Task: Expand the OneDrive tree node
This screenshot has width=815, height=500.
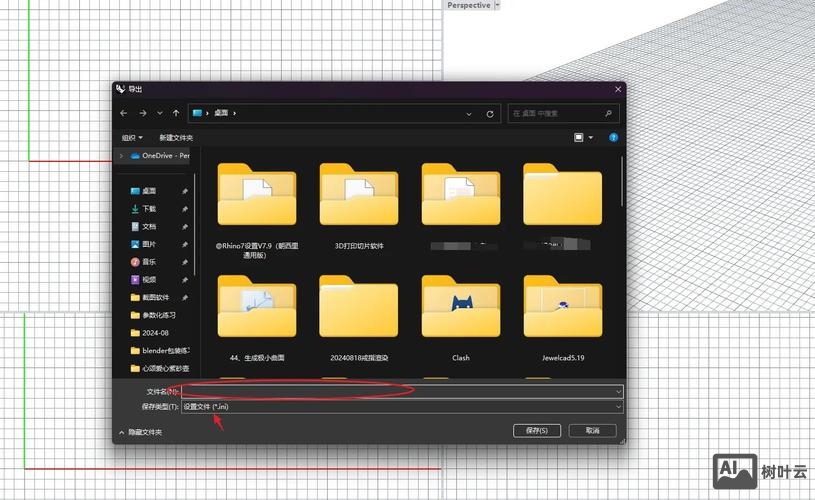Action: [122, 156]
